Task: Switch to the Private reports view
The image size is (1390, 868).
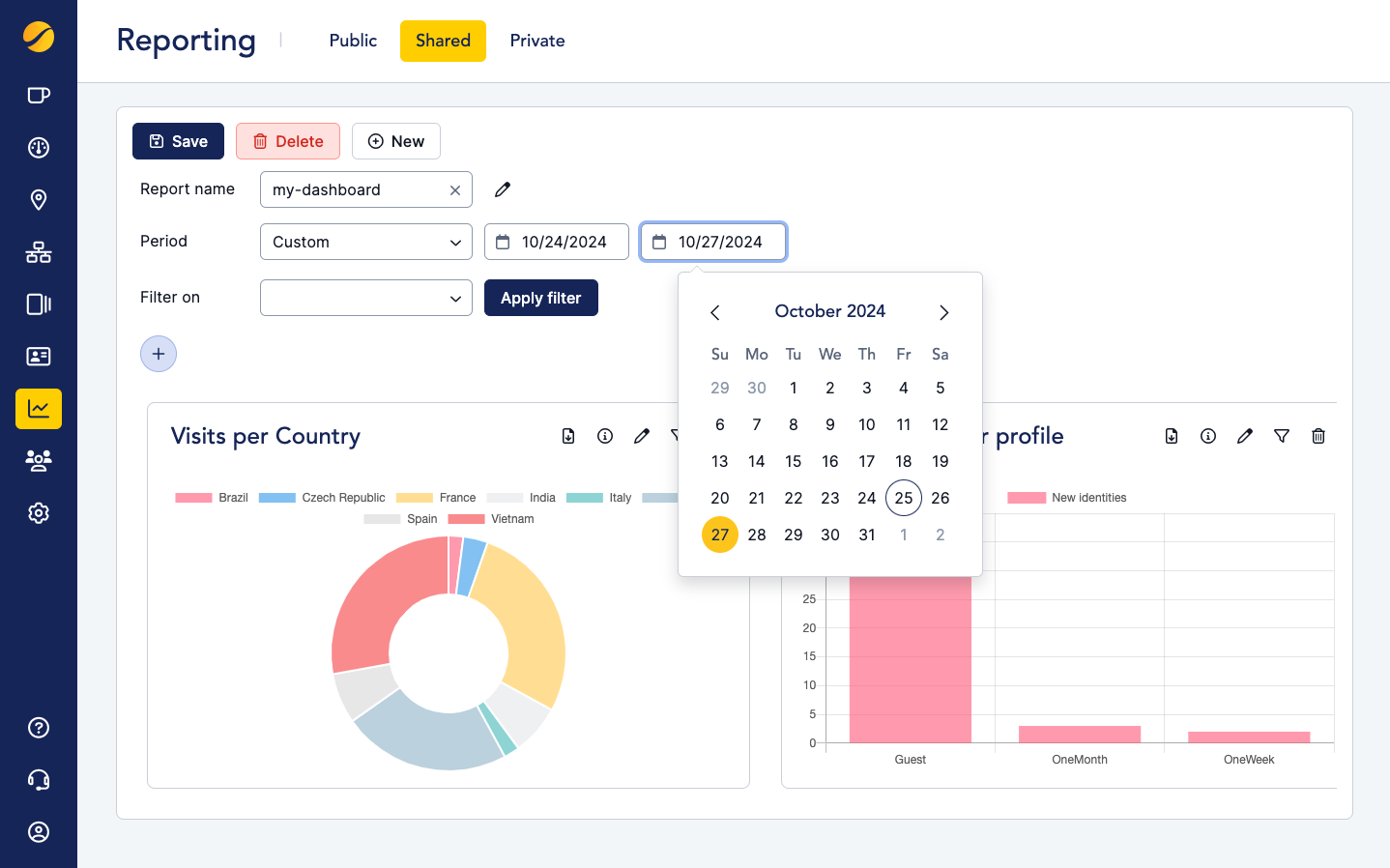Action: point(536,41)
